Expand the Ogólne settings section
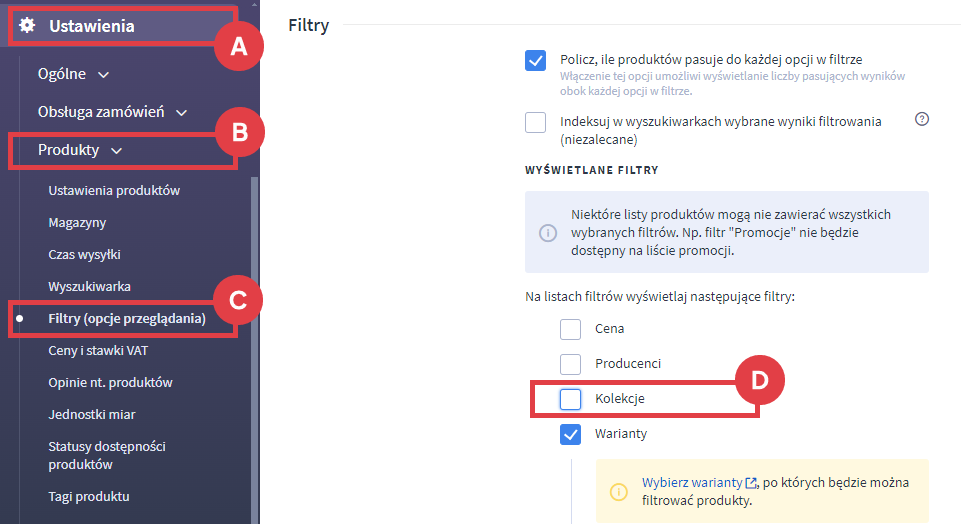This screenshot has height=524, width=961. click(74, 74)
